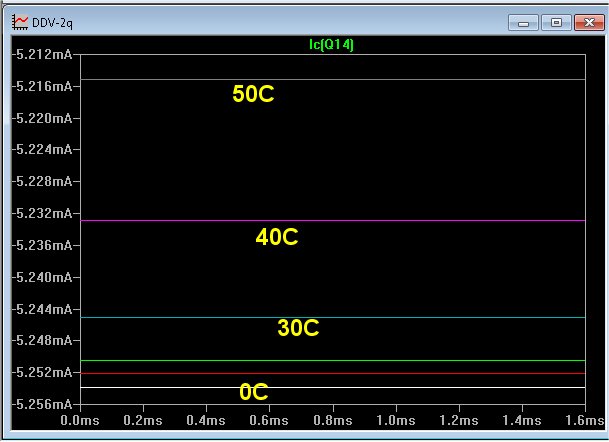The width and height of the screenshot is (609, 442).
Task: Click the 1.2ms time axis label
Action: tap(459, 420)
